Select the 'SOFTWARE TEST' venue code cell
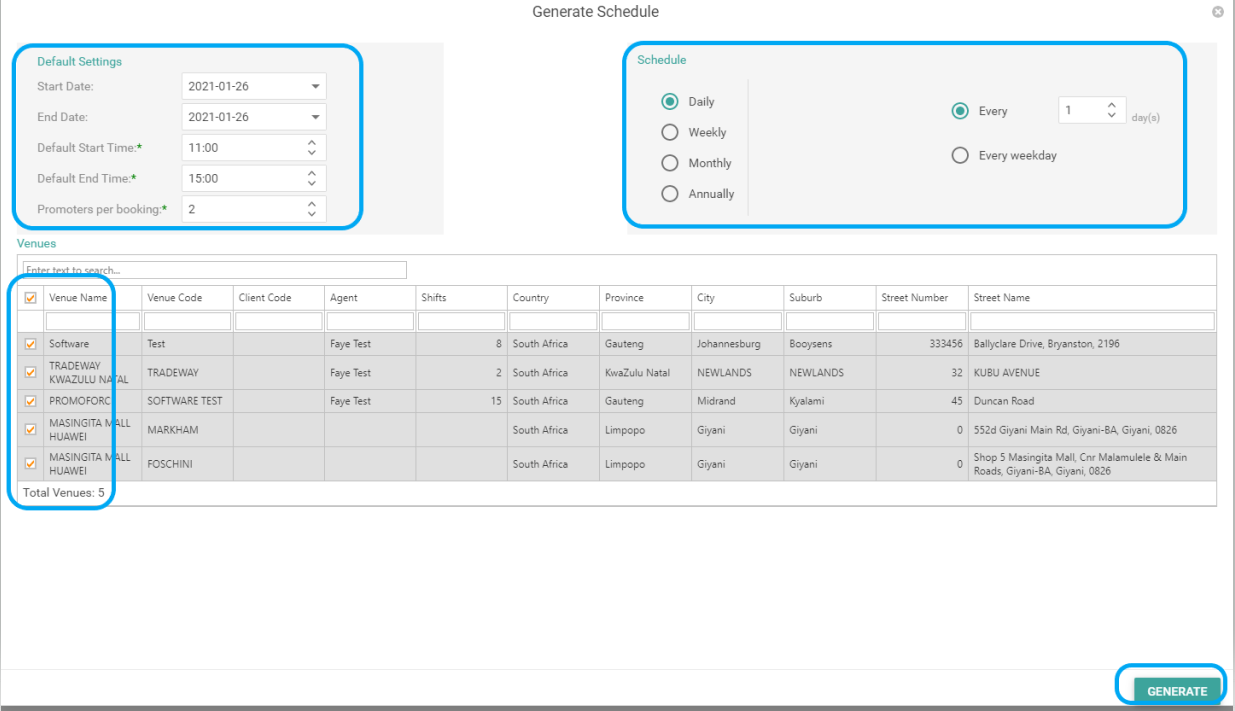 coord(187,401)
